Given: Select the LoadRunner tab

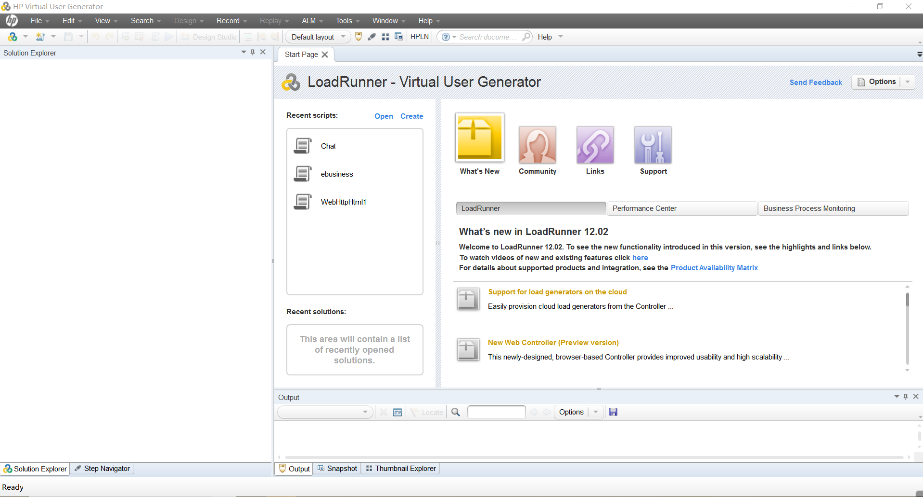Looking at the screenshot, I should (x=530, y=208).
